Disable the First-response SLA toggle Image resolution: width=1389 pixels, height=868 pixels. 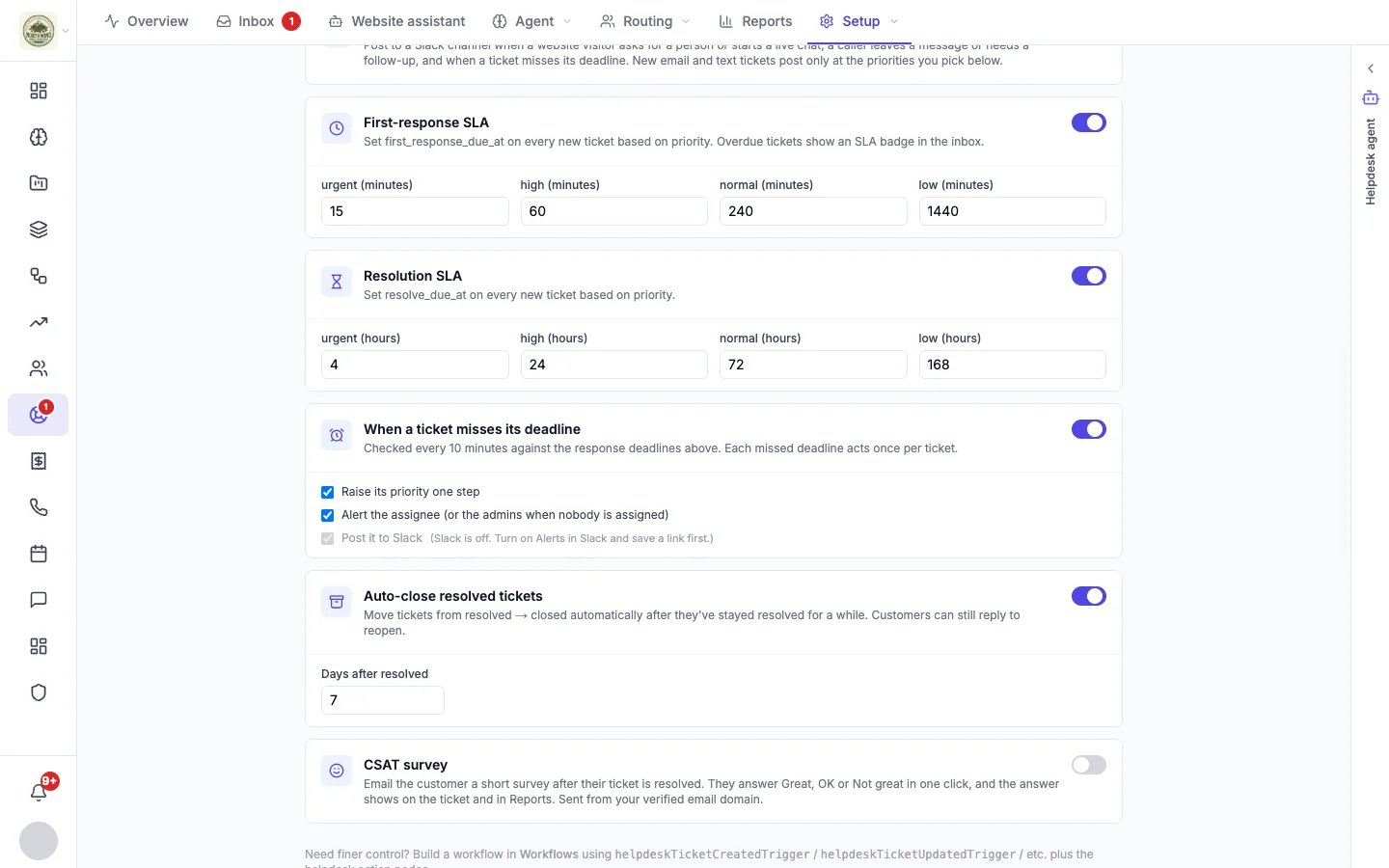click(x=1089, y=122)
